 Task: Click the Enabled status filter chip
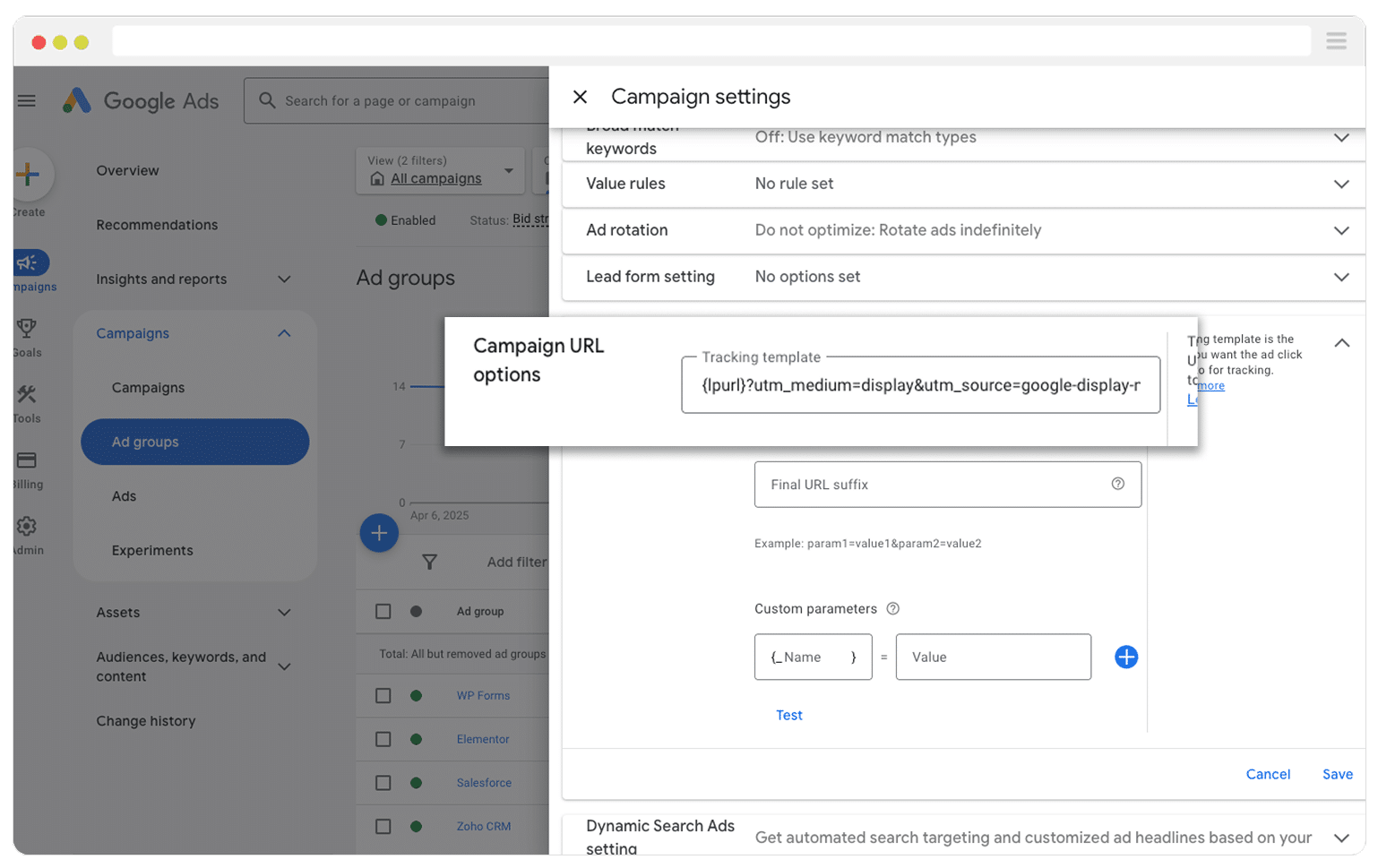click(x=405, y=219)
